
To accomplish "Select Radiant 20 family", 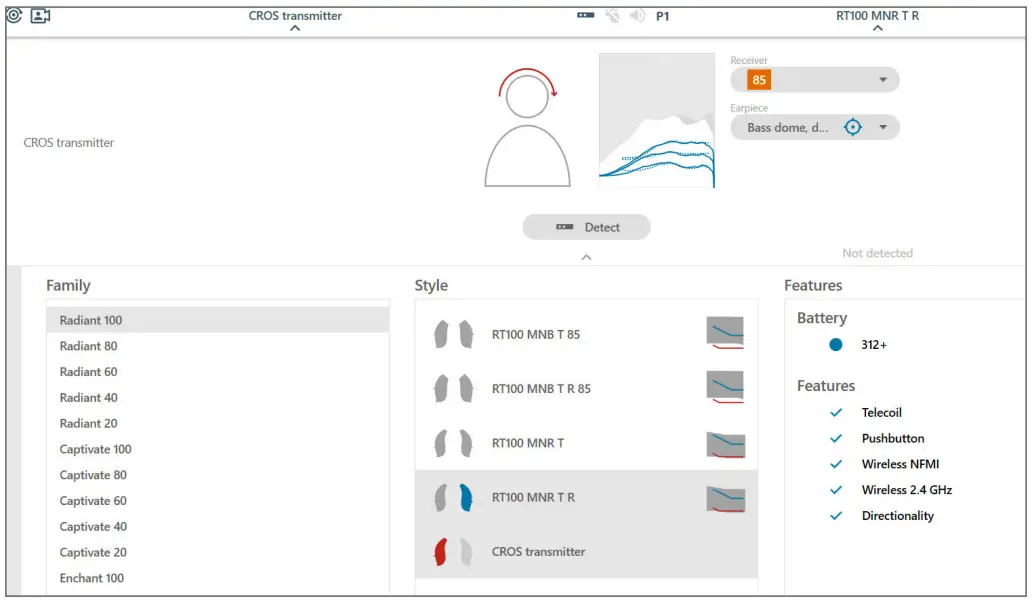I will 218,423.
